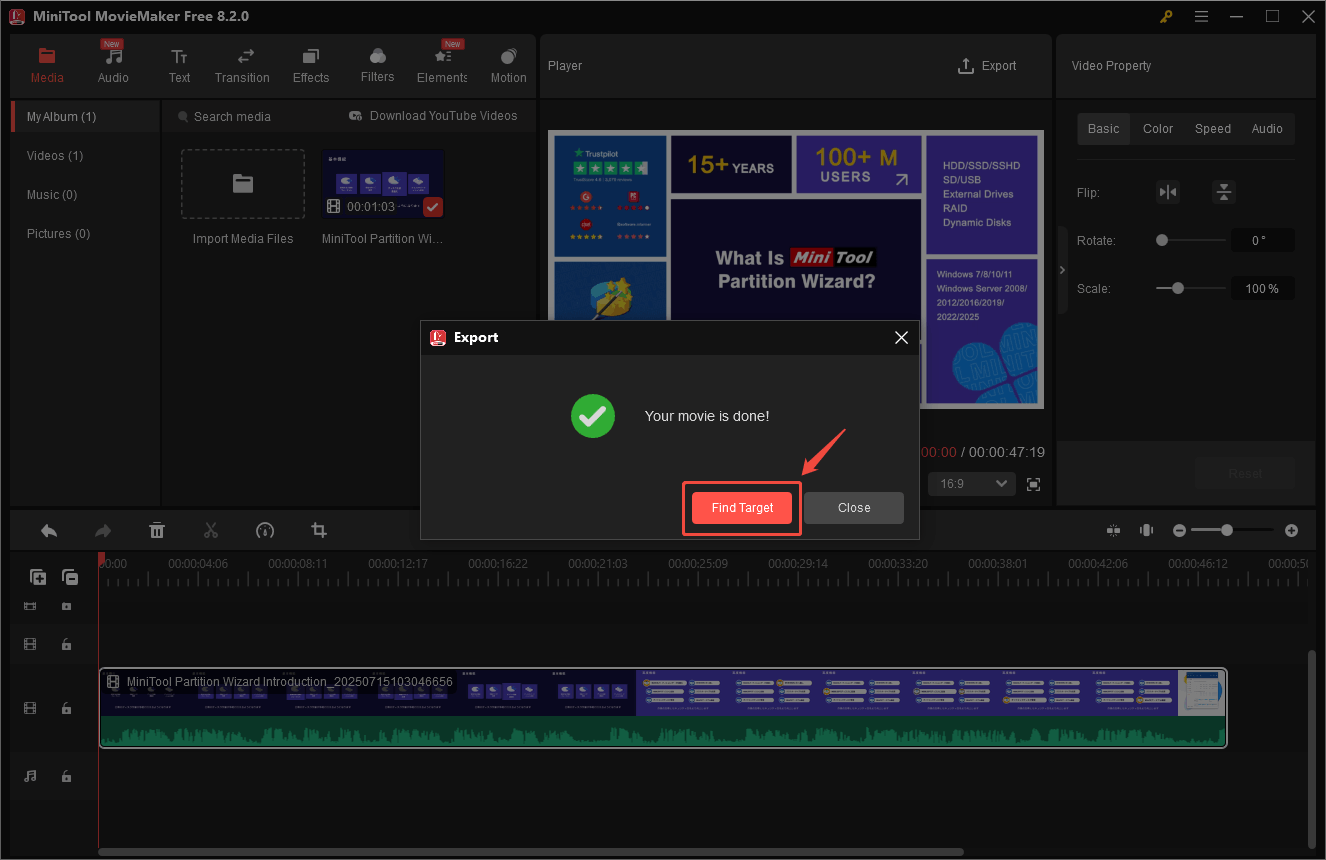Click the red playhead marker

(x=101, y=558)
